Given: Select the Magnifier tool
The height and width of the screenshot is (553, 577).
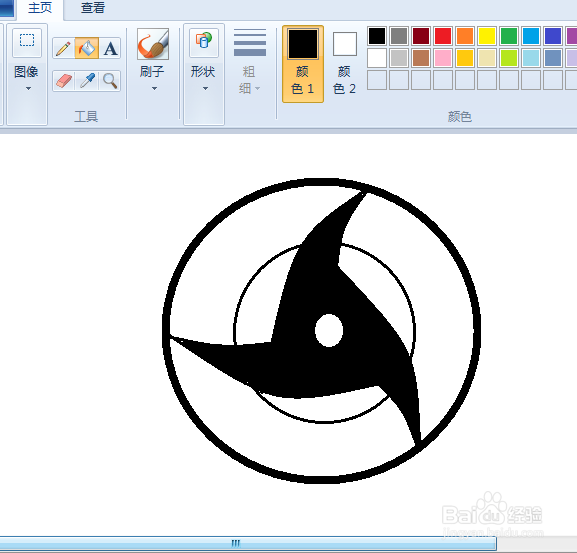Looking at the screenshot, I should (110, 81).
